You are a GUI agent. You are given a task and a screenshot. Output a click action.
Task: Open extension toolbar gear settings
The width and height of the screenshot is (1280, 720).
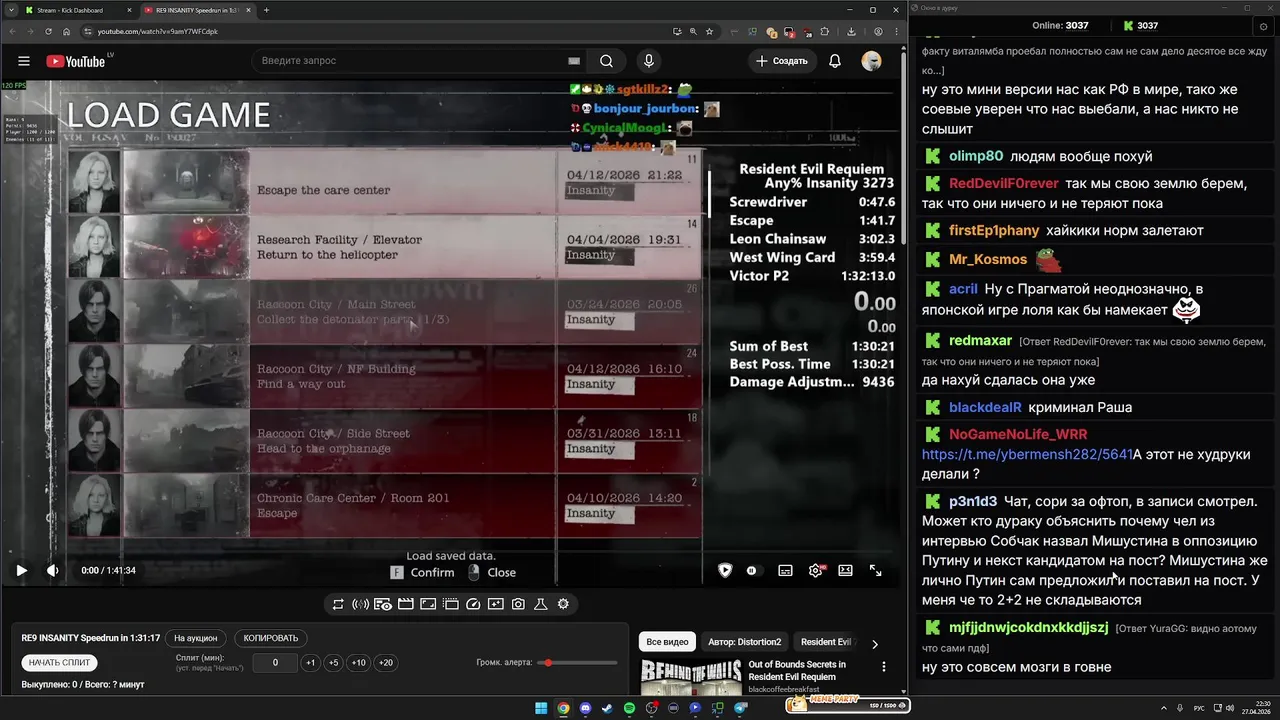click(563, 604)
